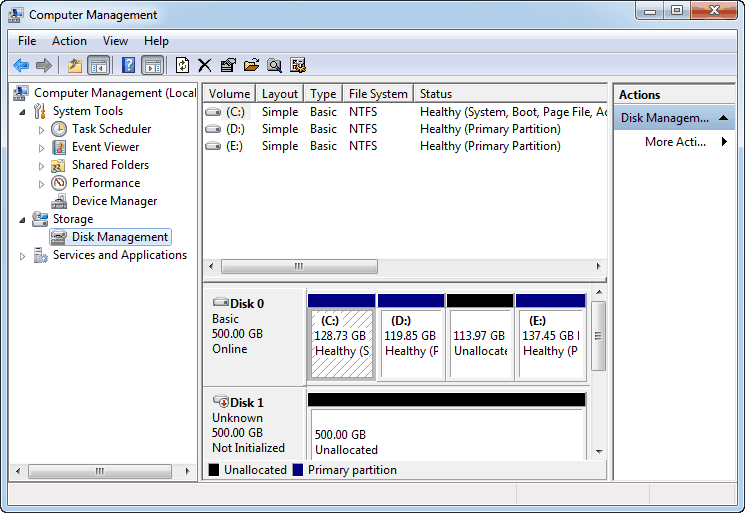Click the Up one level folder icon
Viewport: 745px width, 513px height.
point(75,65)
